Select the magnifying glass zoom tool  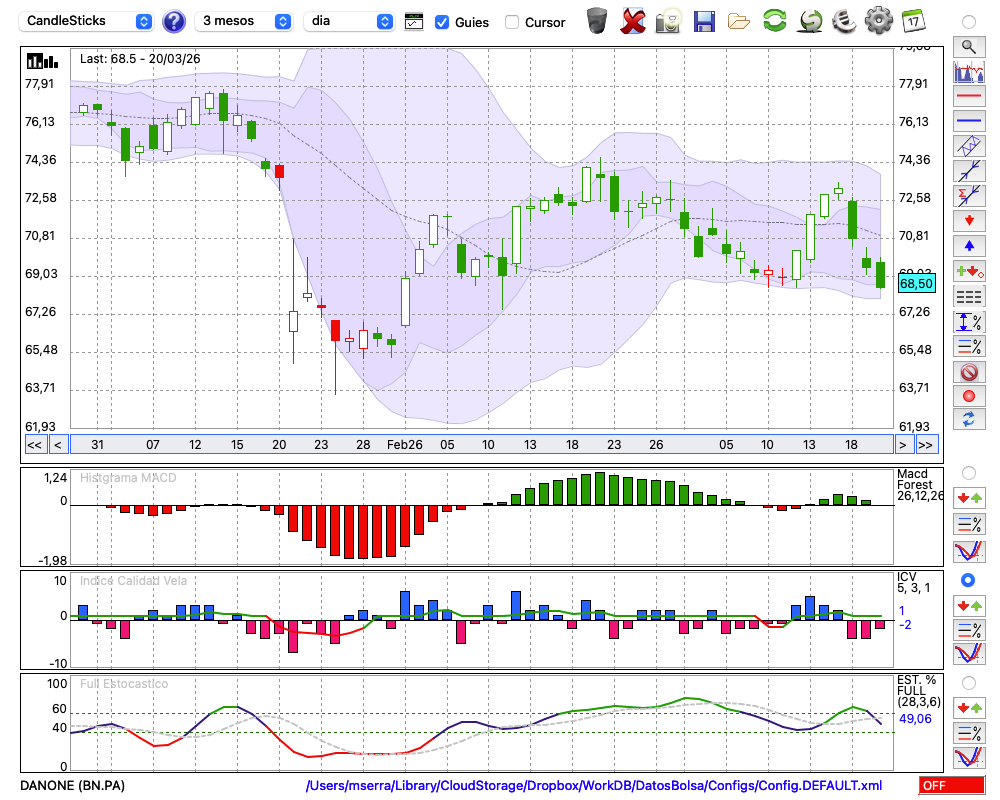tap(968, 46)
